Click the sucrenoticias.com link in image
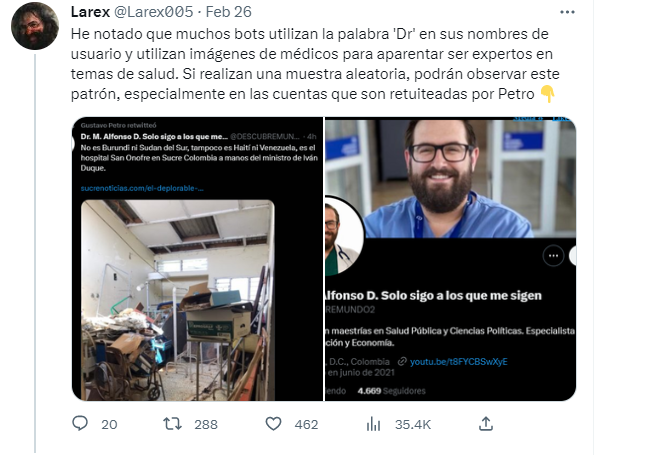The image size is (647, 455). [x=142, y=188]
